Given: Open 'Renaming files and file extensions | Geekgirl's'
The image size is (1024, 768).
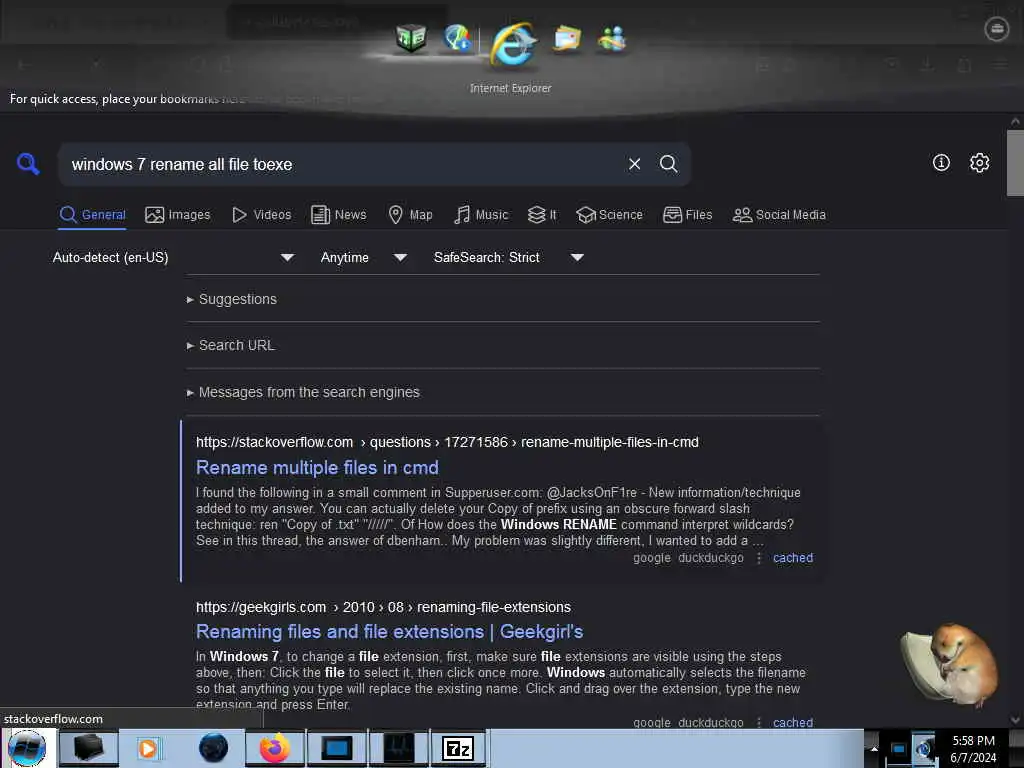Looking at the screenshot, I should pyautogui.click(x=389, y=632).
